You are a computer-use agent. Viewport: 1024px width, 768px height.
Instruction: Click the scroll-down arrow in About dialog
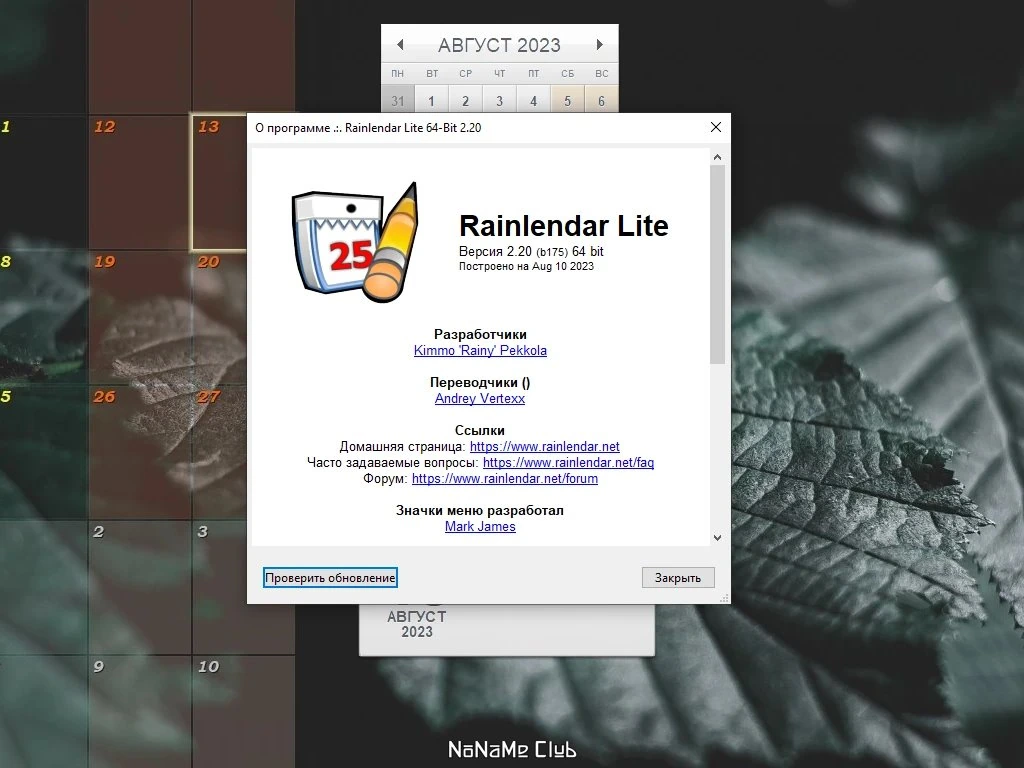717,538
